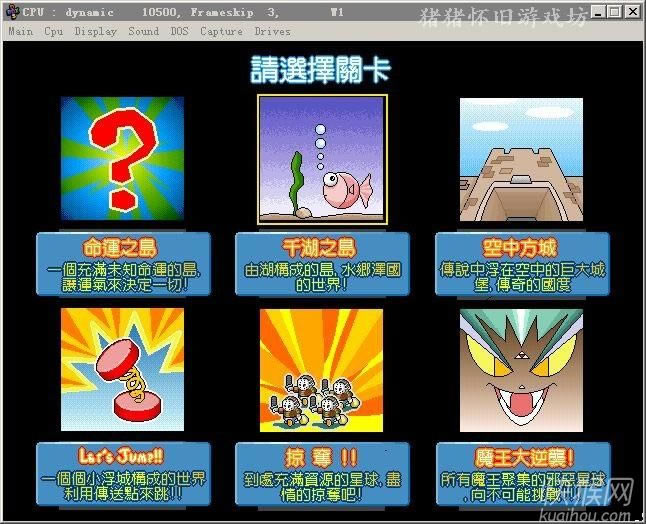The width and height of the screenshot is (646, 524).
Task: Select the red question mark level icon
Action: click(x=122, y=158)
